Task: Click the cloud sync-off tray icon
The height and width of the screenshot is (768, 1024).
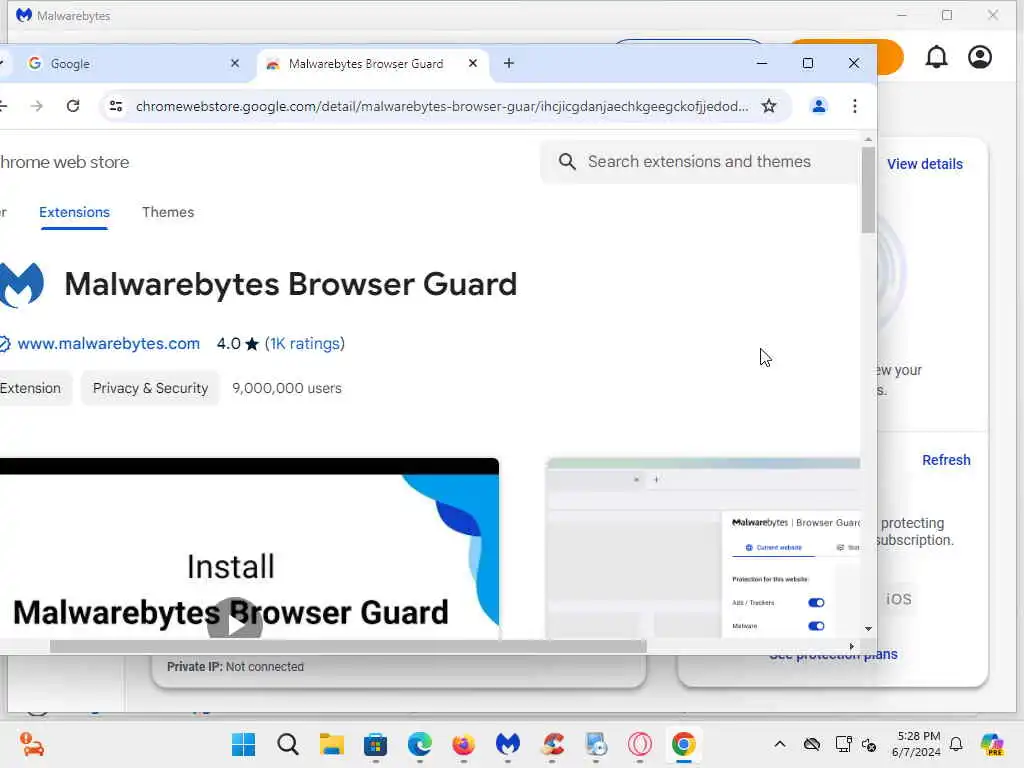Action: tap(812, 744)
